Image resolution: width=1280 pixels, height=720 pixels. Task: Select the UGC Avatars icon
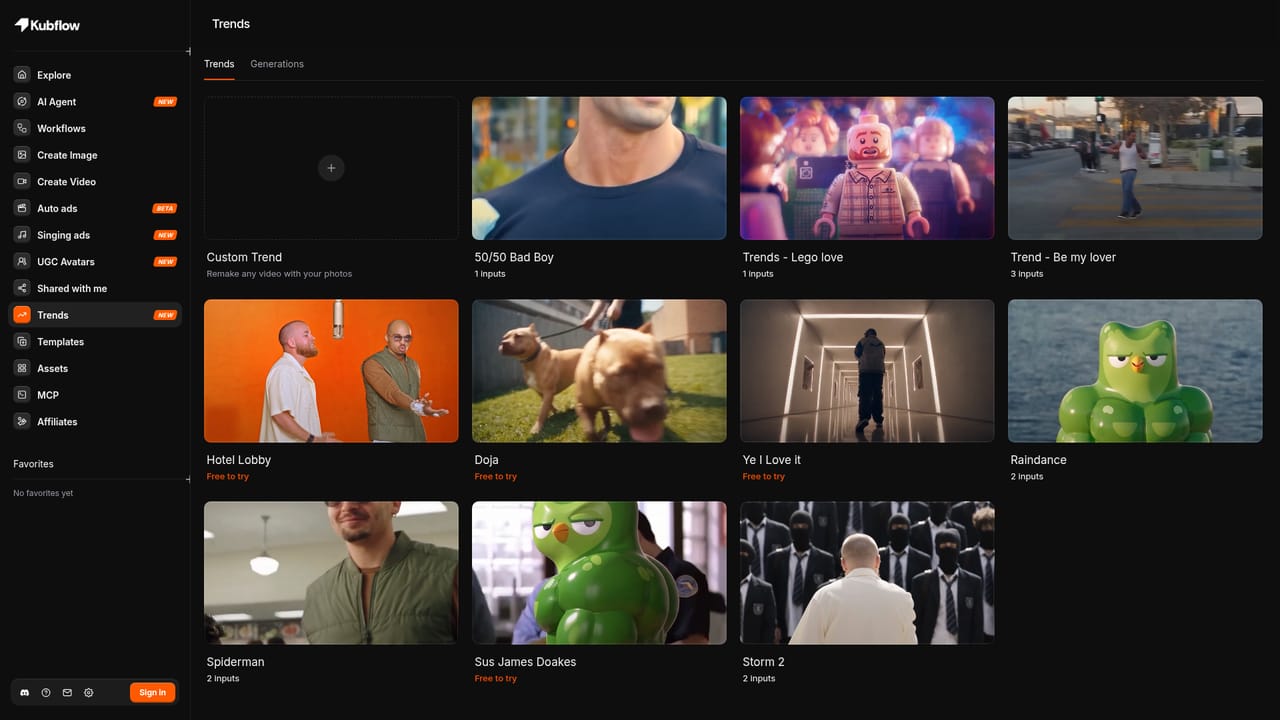(x=22, y=262)
